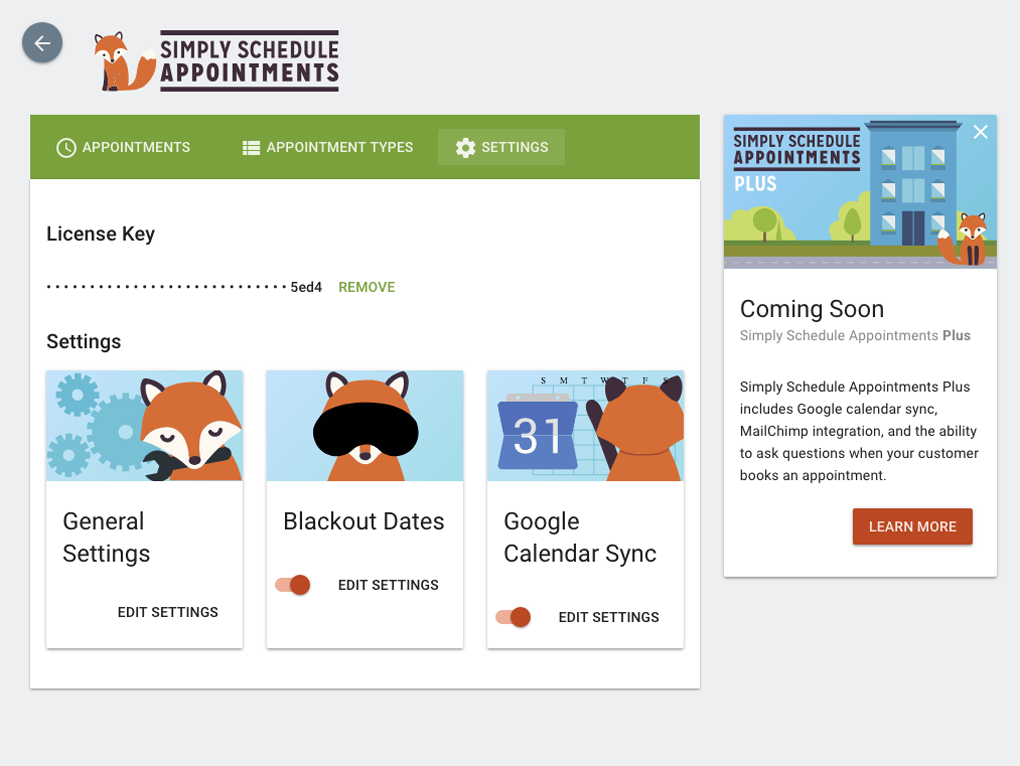Click the Learn More button

913,527
